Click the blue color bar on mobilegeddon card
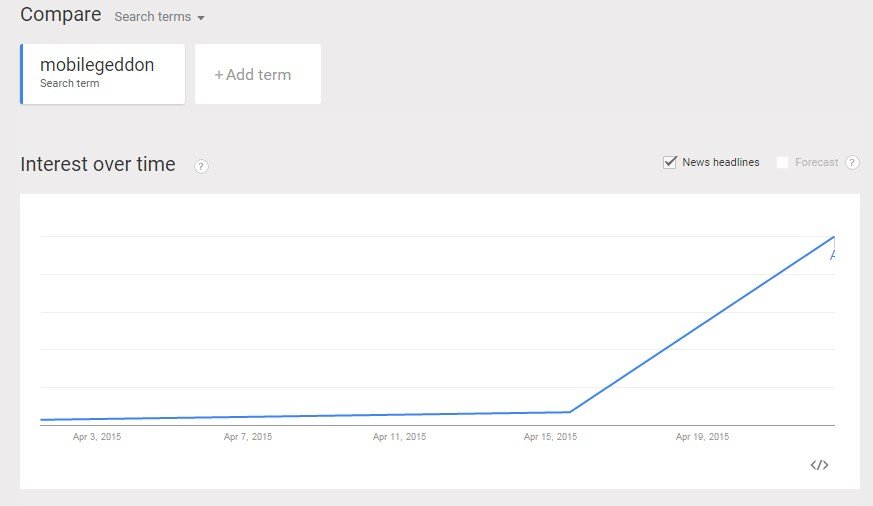873x506 pixels. point(22,74)
